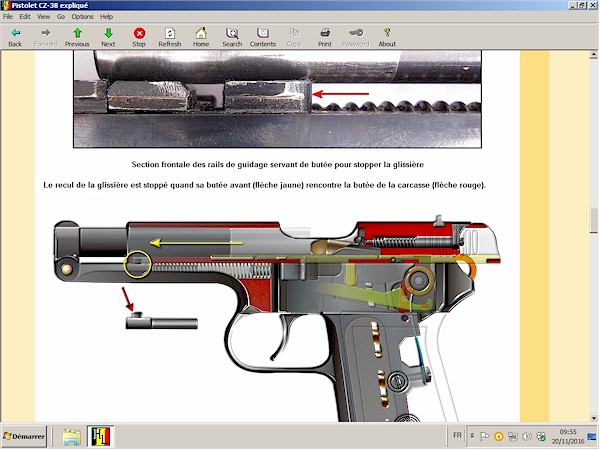Return to the Home page
600x450 pixels.
tap(201, 37)
